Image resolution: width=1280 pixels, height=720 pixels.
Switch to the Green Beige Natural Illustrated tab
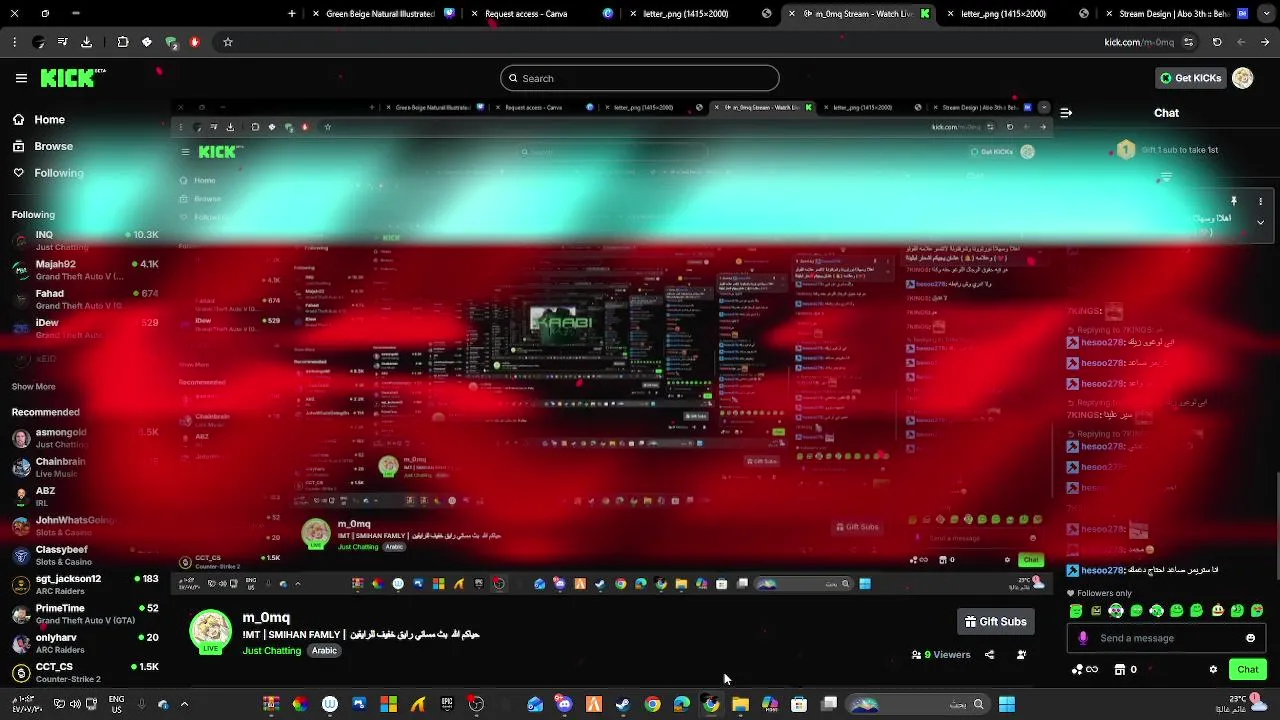pos(380,14)
